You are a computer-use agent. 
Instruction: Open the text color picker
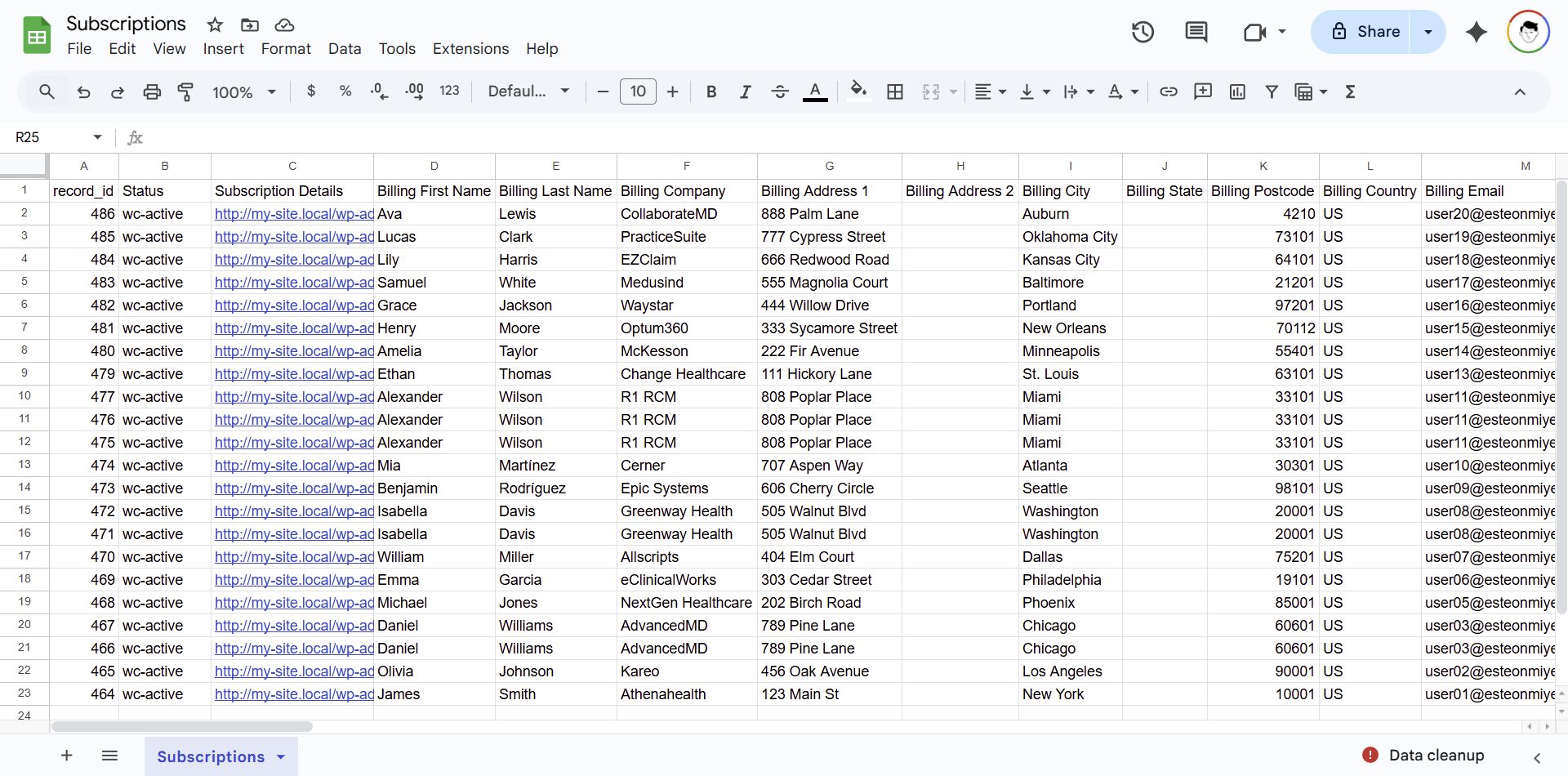815,91
